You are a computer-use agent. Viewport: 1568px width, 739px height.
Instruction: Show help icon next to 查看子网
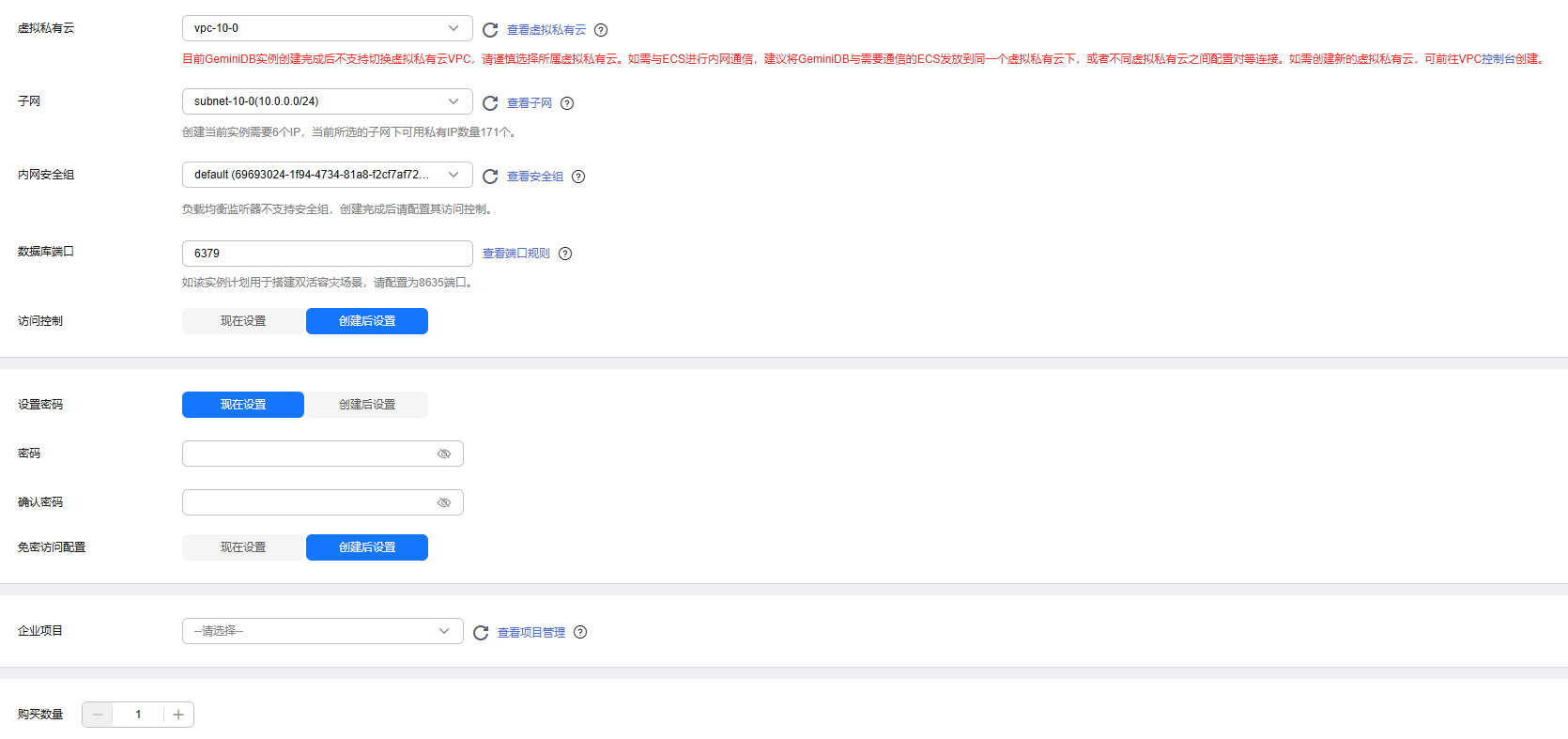click(567, 103)
